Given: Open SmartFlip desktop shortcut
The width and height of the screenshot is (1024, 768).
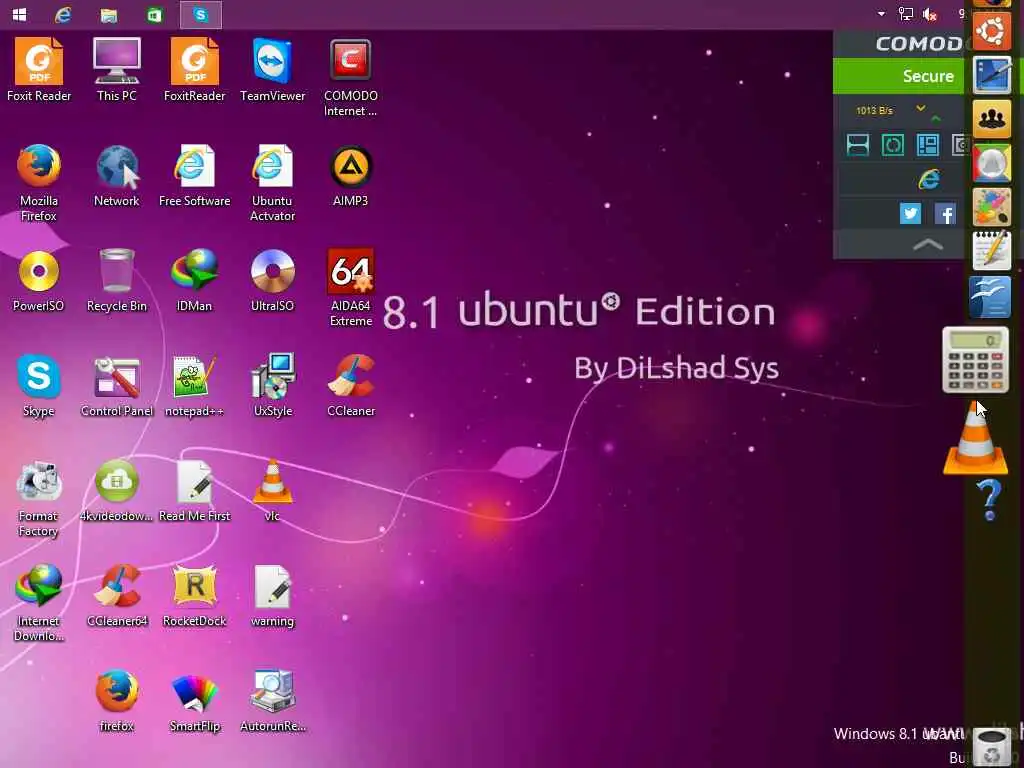Looking at the screenshot, I should pyautogui.click(x=195, y=701).
